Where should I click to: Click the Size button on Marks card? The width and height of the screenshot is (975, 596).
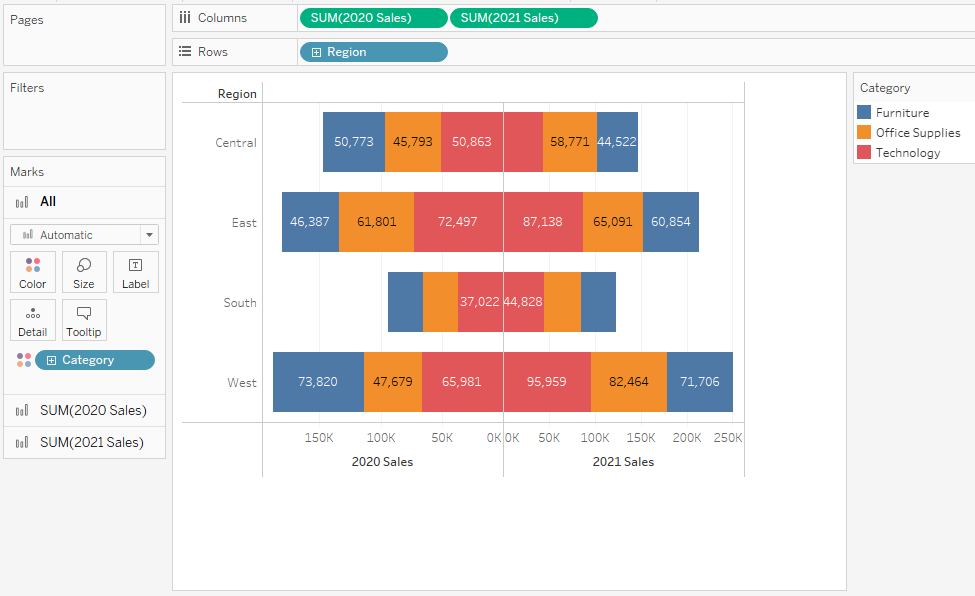84,271
